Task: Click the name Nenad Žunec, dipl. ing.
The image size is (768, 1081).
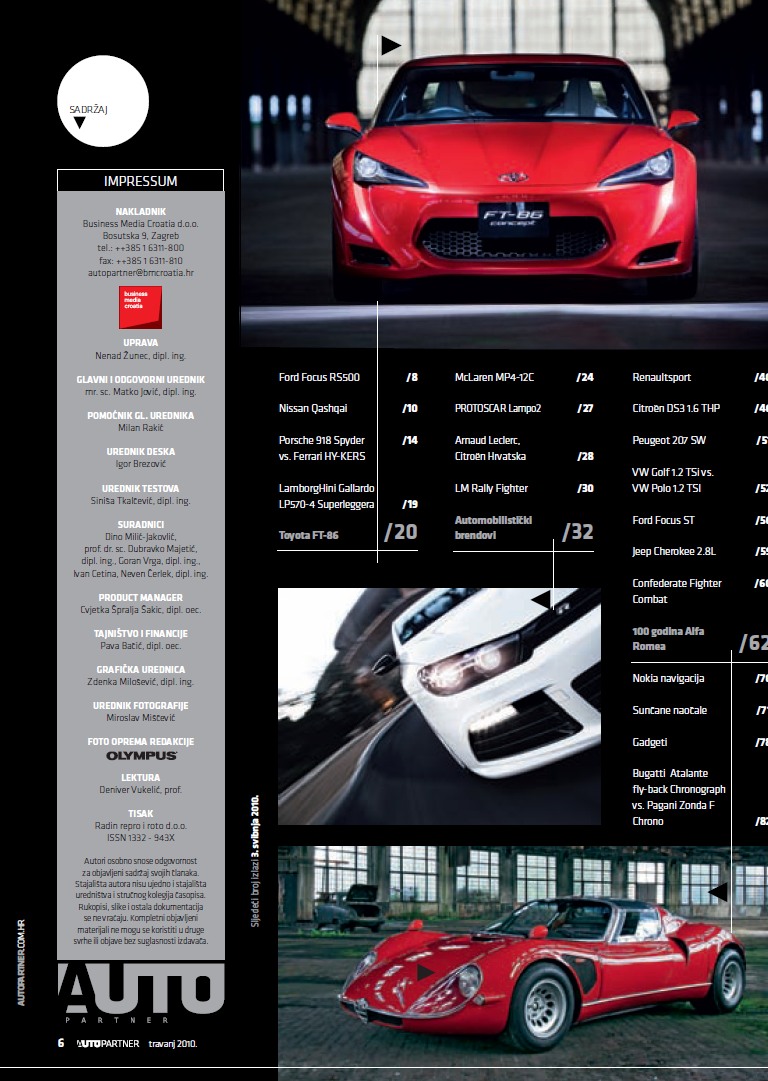Action: [x=141, y=356]
